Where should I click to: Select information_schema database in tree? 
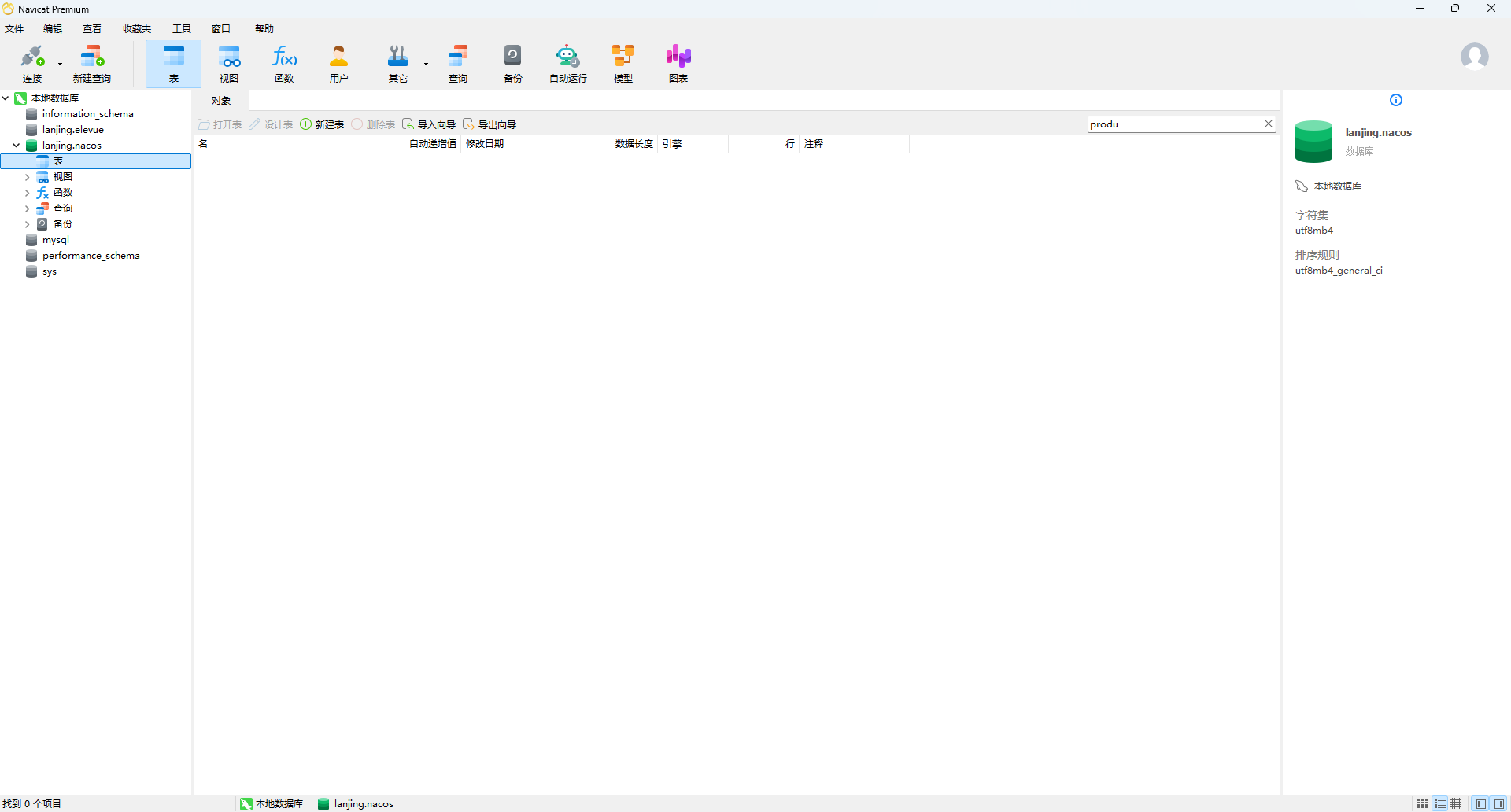pyautogui.click(x=87, y=114)
